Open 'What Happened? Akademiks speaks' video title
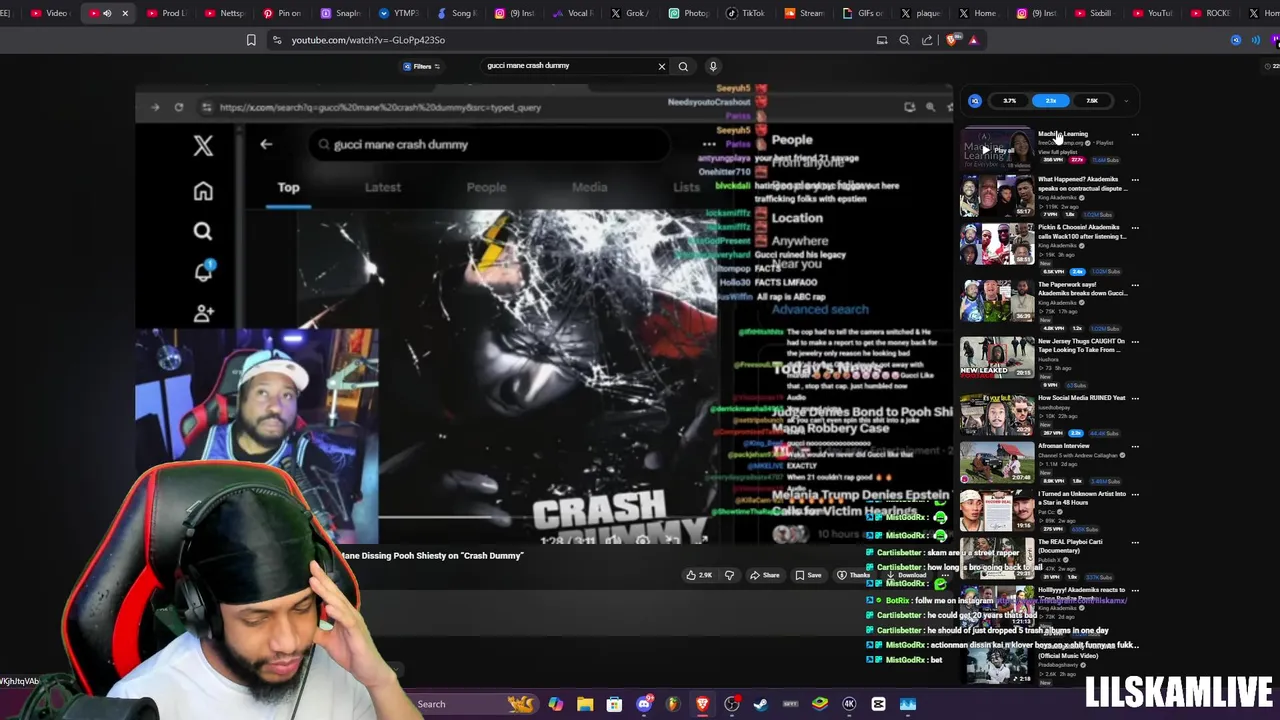The width and height of the screenshot is (1280, 720). click(x=1082, y=184)
